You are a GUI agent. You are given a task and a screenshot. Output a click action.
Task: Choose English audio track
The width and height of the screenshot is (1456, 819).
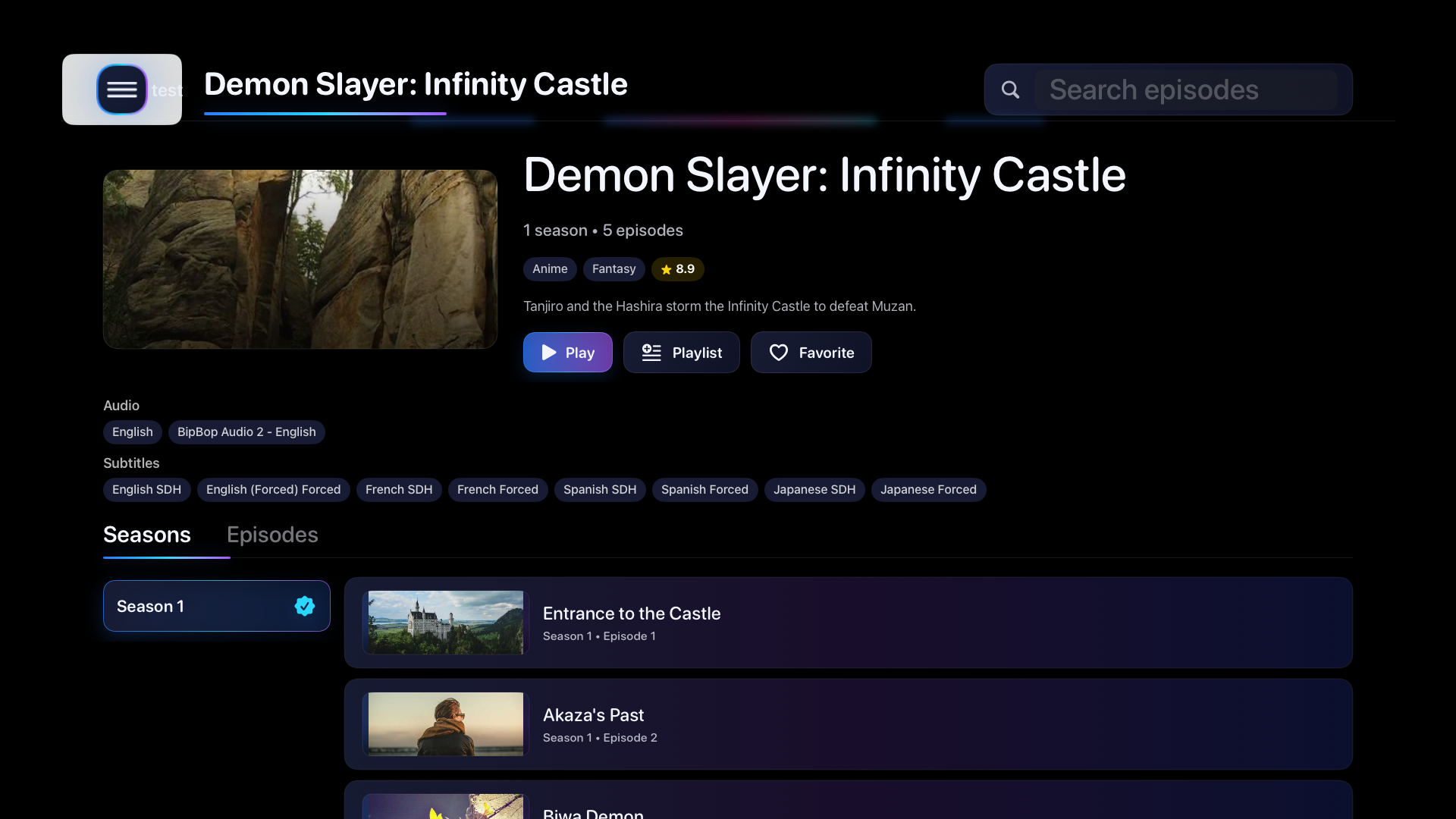(x=133, y=432)
